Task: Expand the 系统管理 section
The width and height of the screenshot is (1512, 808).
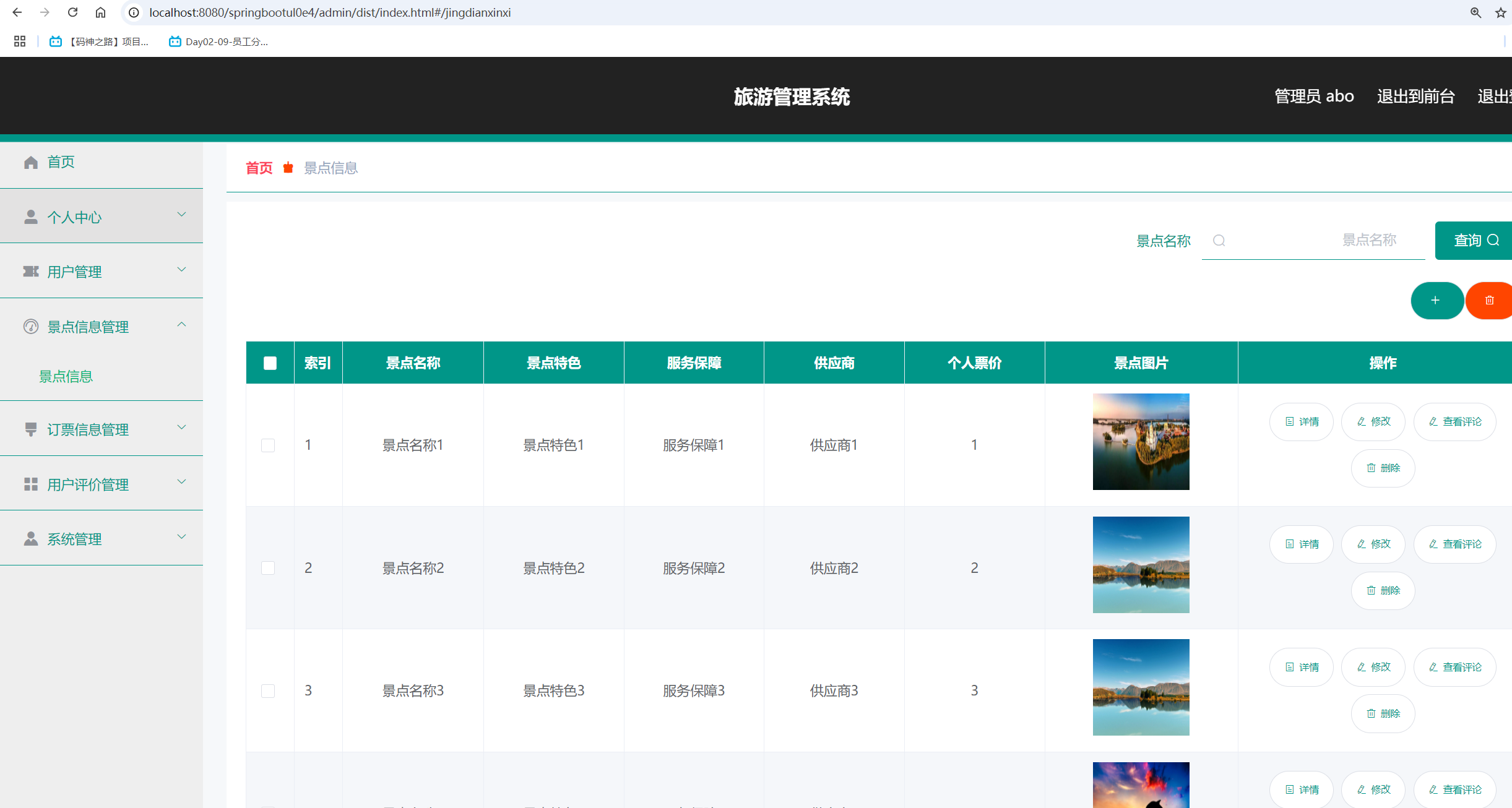Action: 181,536
